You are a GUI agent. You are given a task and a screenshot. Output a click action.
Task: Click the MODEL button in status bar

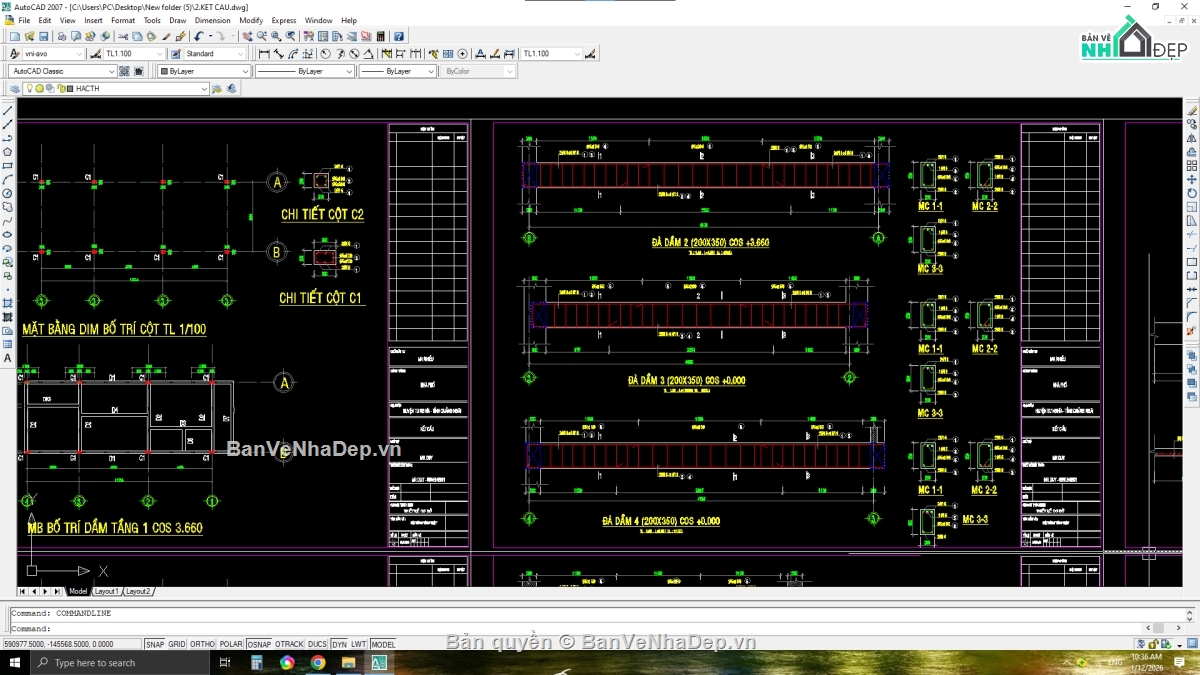coord(383,644)
